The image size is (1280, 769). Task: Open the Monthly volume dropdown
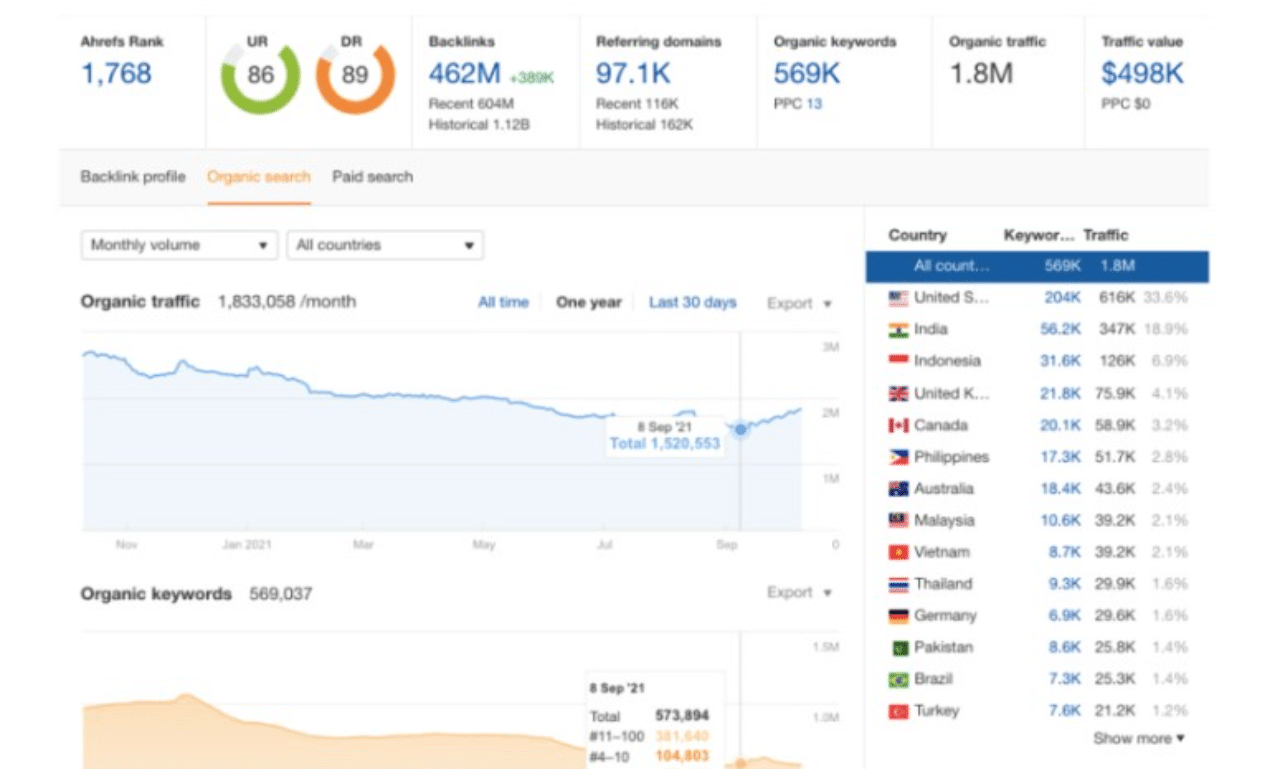179,245
